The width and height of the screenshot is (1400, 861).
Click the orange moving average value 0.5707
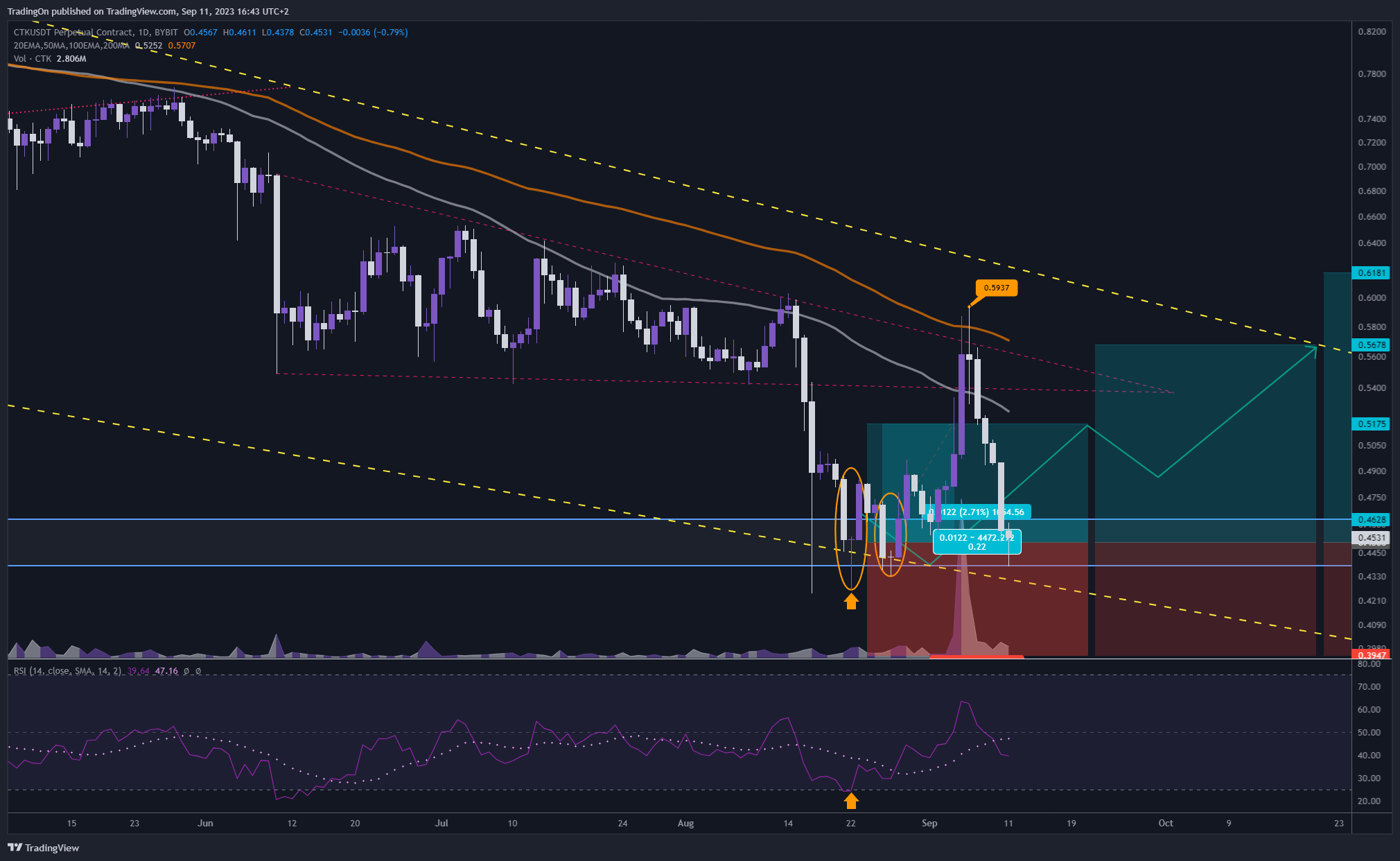(x=182, y=46)
